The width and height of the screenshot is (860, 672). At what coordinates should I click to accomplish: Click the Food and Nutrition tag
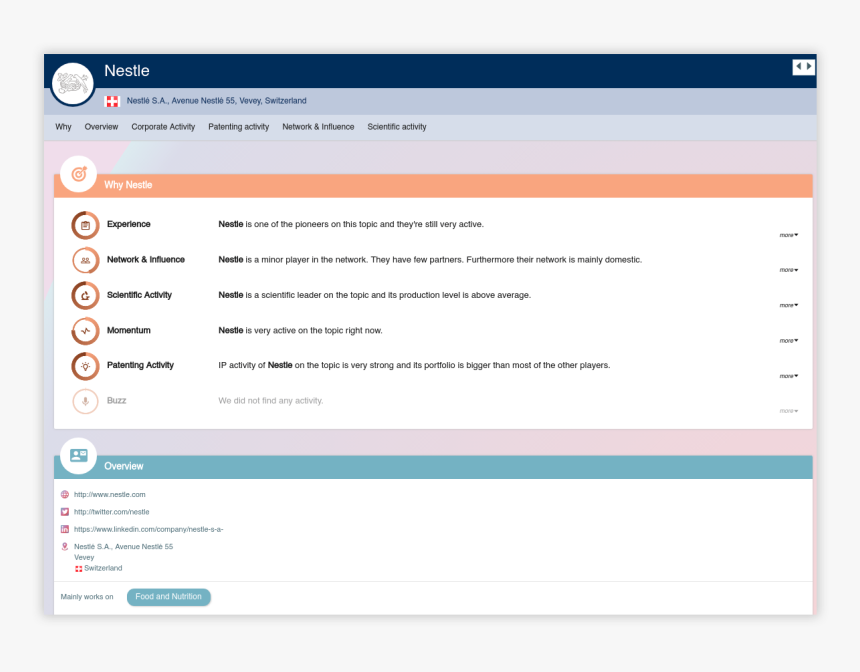(168, 597)
